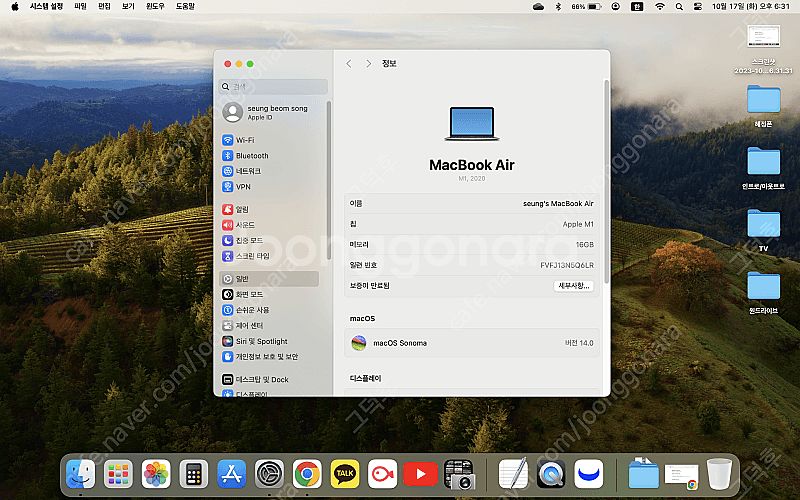This screenshot has height=500, width=800.
Task: Open the cloud status icon in menu bar
Action: [538, 7]
